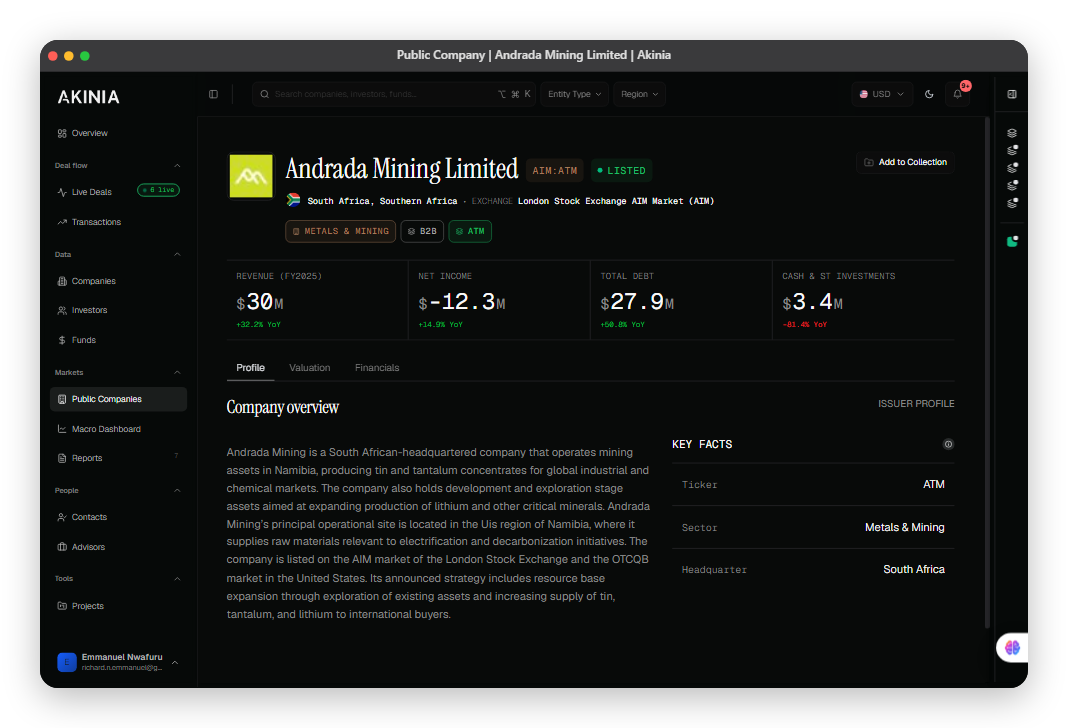Image resolution: width=1068 pixels, height=728 pixels.
Task: Click the Live Deals pulse icon
Action: pos(62,192)
